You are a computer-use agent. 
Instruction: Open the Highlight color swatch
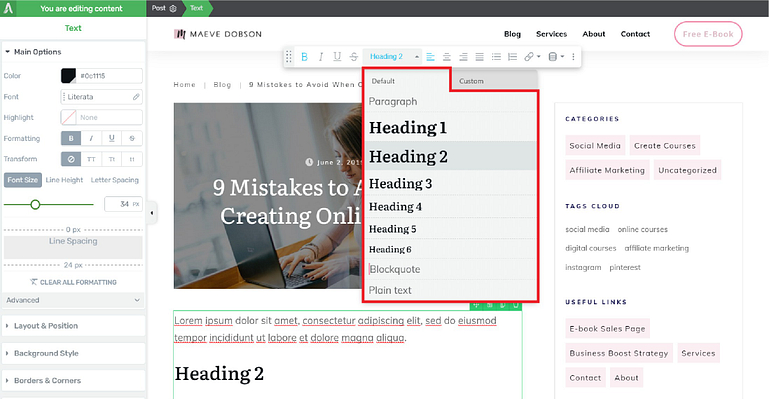[x=68, y=118]
